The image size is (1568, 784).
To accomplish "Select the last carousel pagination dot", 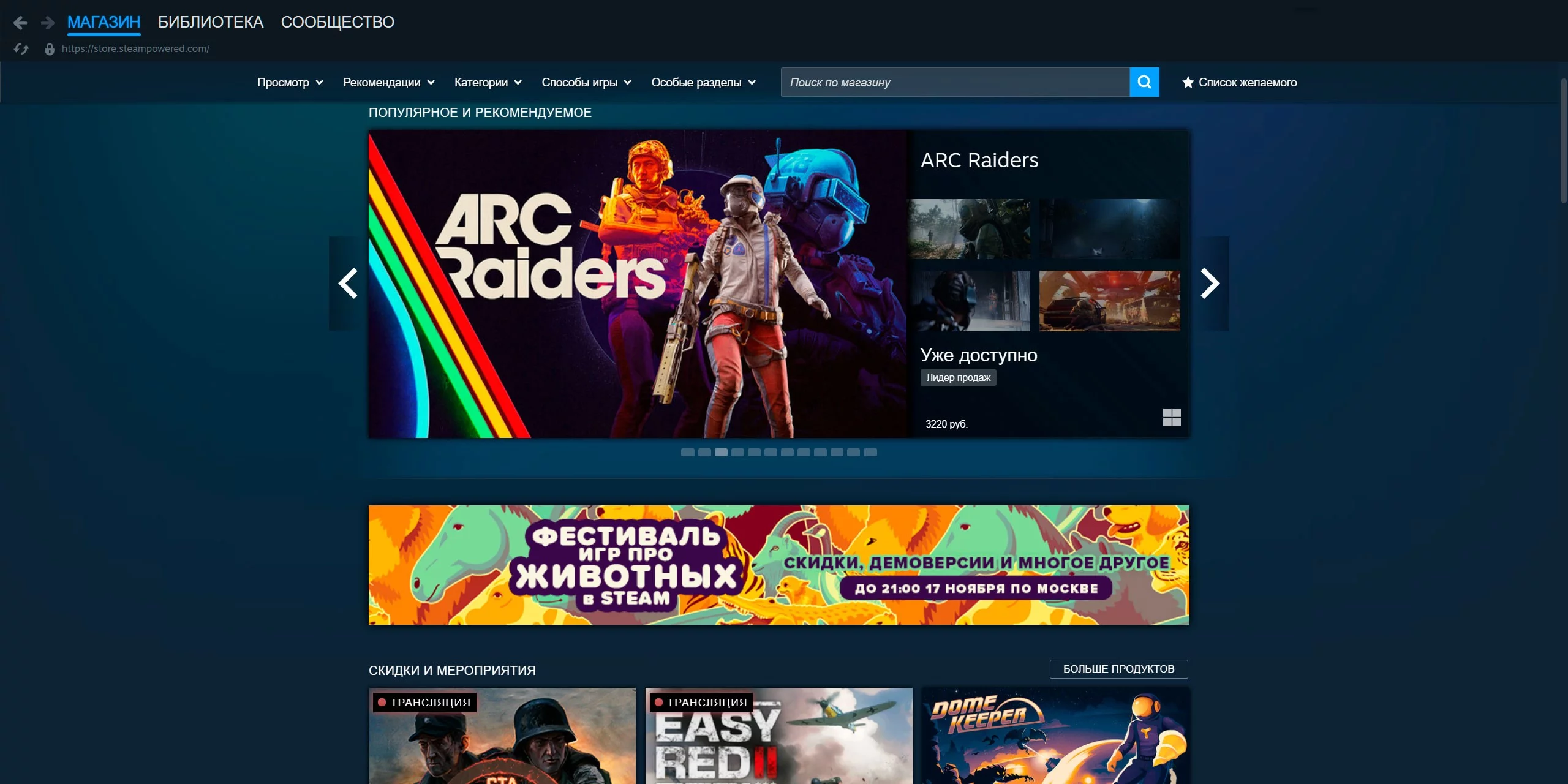I will pos(870,453).
